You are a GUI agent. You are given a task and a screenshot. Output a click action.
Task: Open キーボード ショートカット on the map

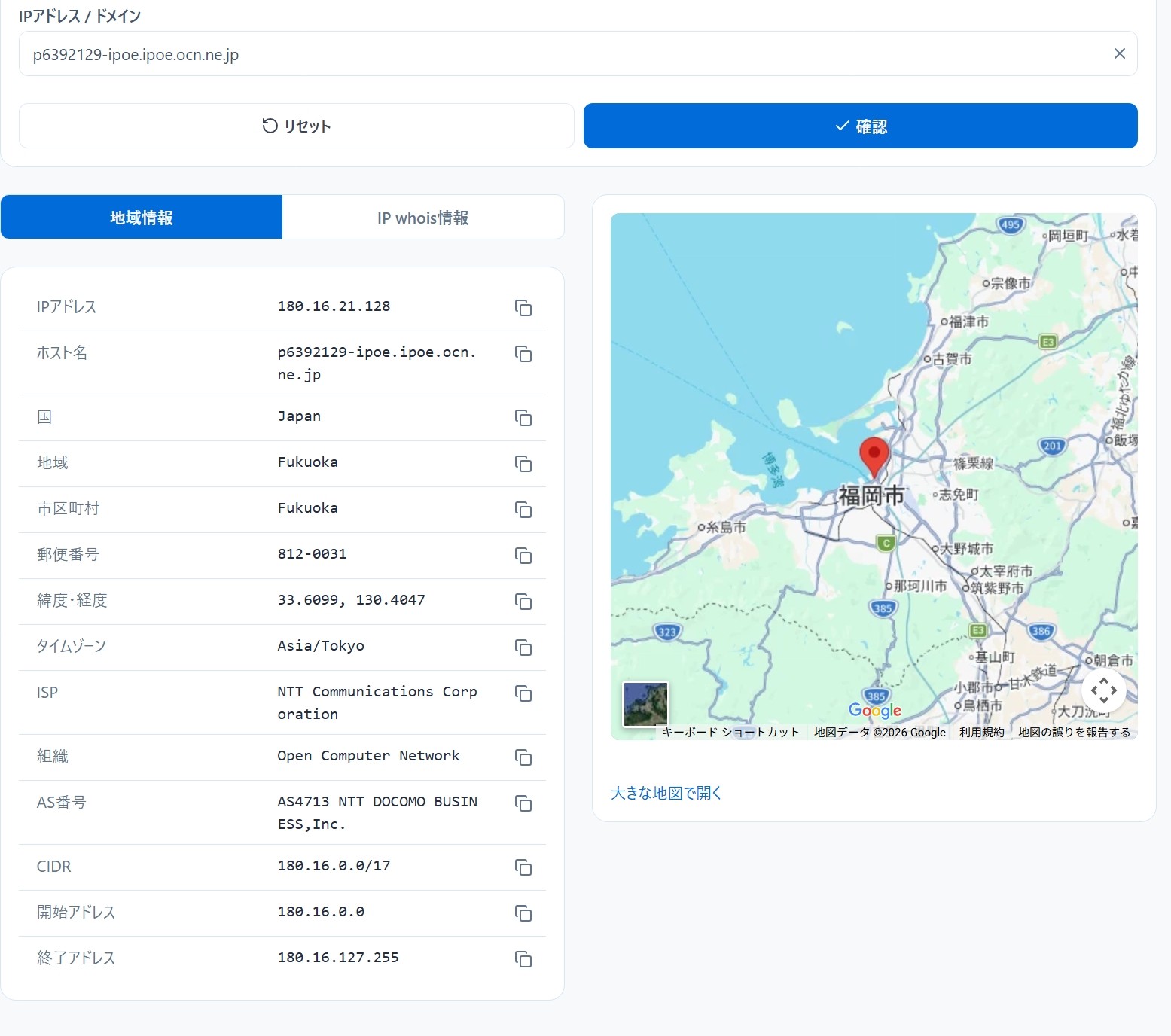(731, 732)
